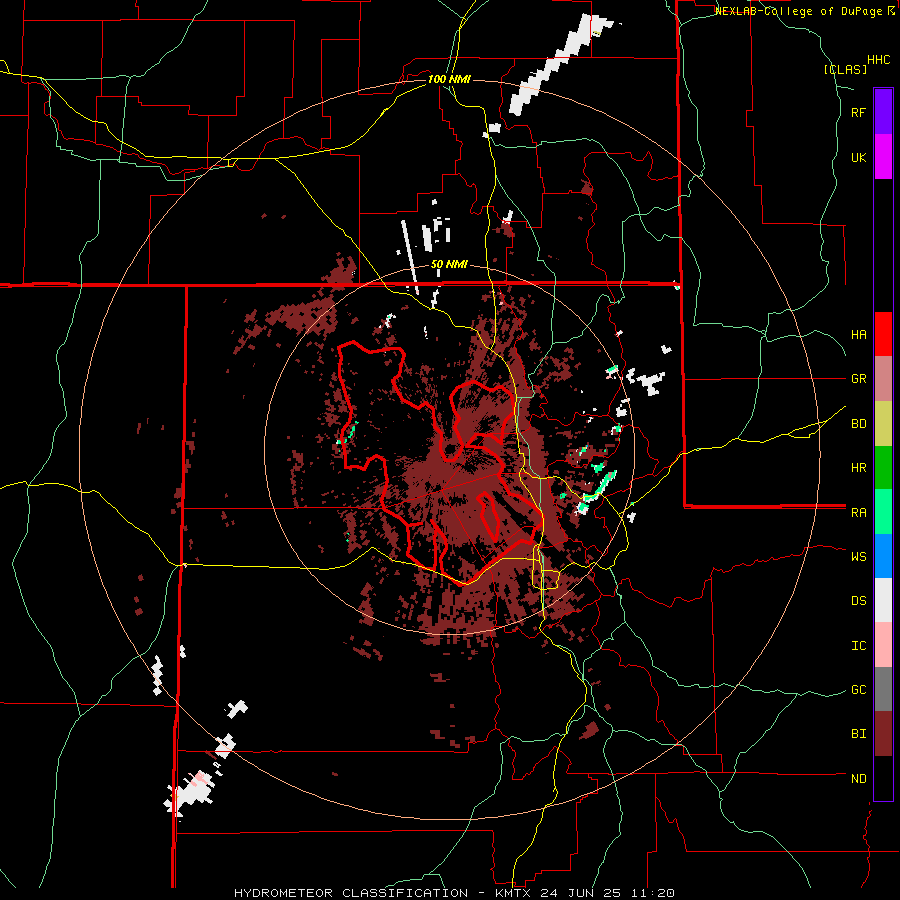The image size is (900, 900).
Task: Click the WS legend label
Action: tap(858, 556)
